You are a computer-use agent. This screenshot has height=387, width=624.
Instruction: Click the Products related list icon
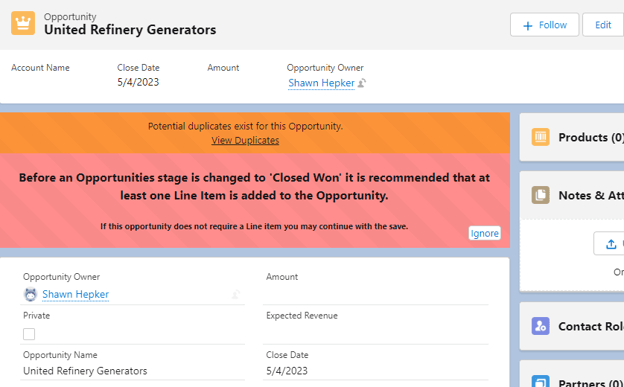click(x=540, y=137)
